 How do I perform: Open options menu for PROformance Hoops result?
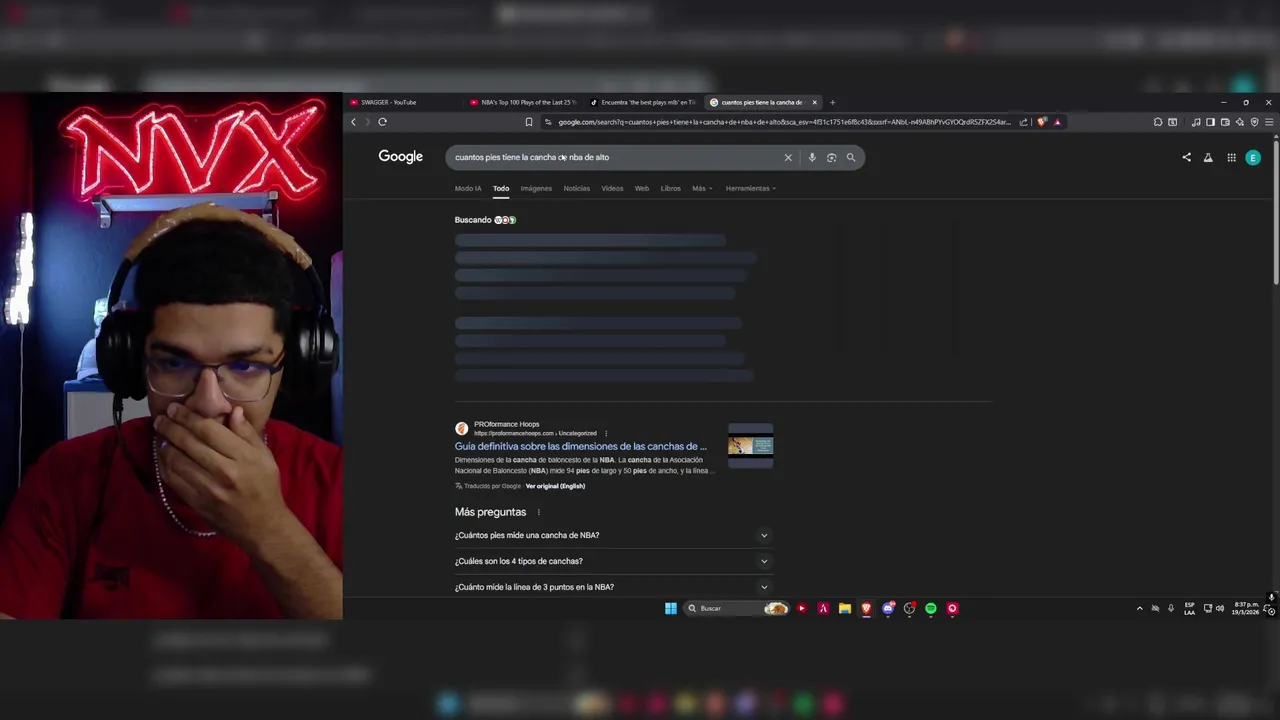[606, 433]
